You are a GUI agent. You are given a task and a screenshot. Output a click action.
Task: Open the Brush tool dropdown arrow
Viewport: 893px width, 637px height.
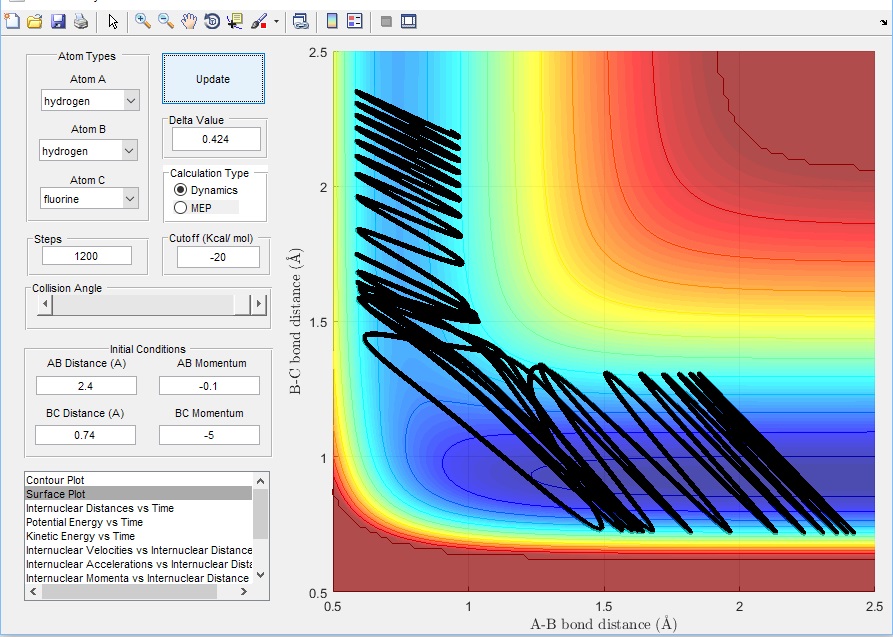coord(275,21)
